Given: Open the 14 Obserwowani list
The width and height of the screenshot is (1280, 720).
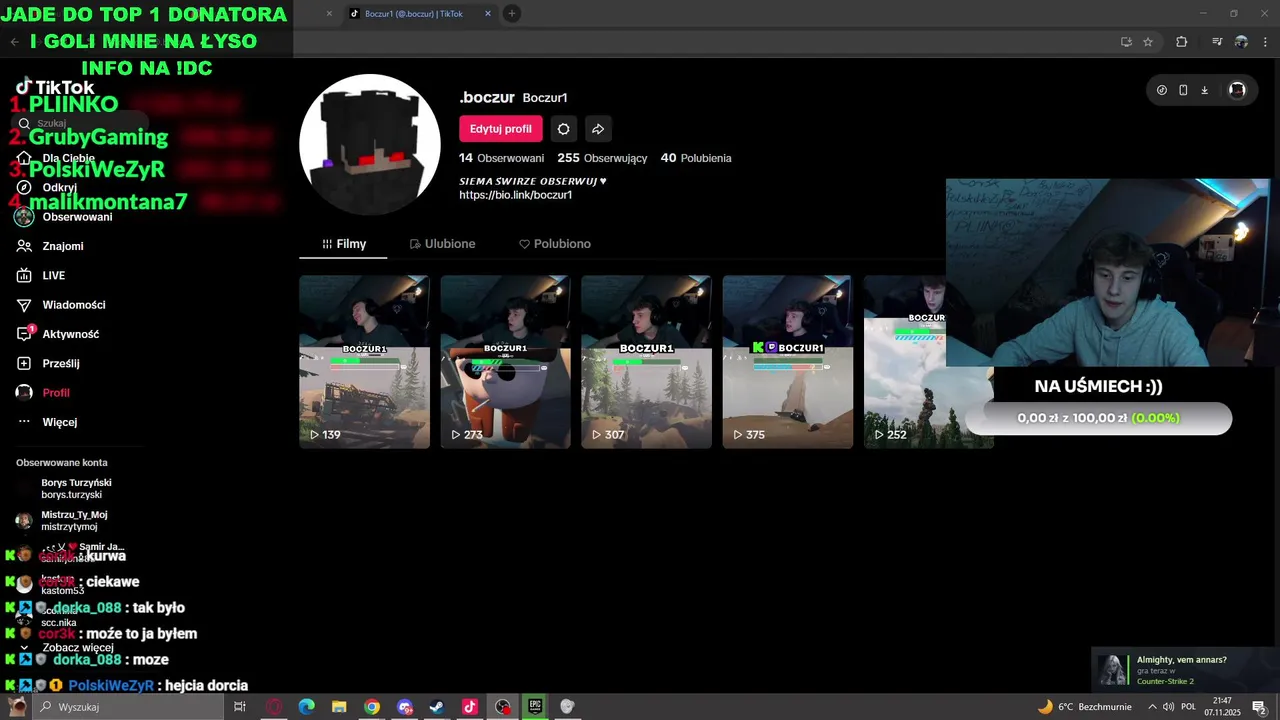Looking at the screenshot, I should (501, 158).
